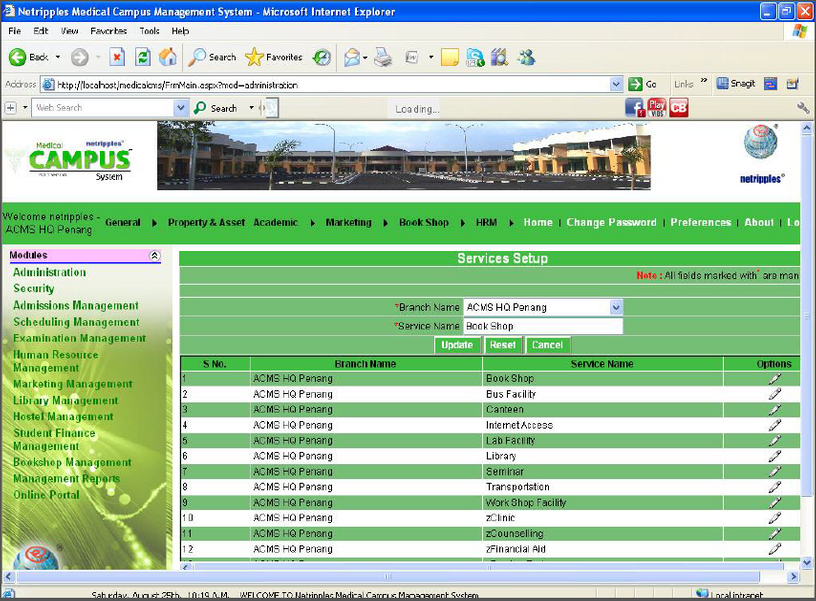
Task: Refresh the page using the toolbar icon
Action: coord(143,57)
